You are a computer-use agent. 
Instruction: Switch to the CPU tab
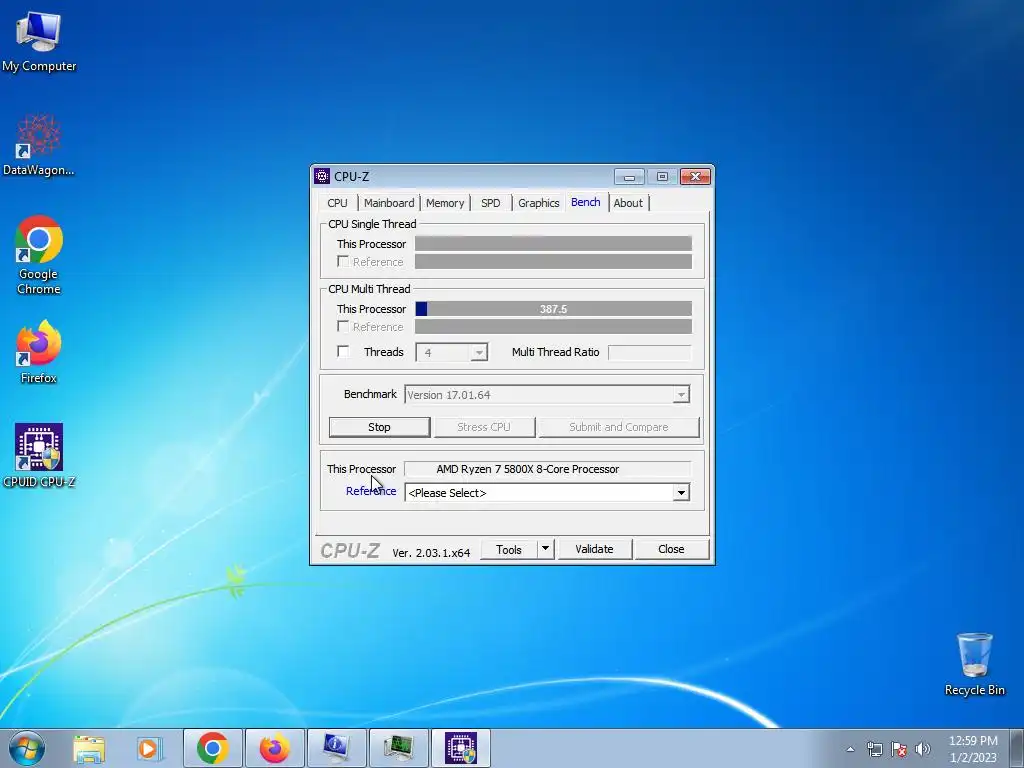[x=338, y=203]
